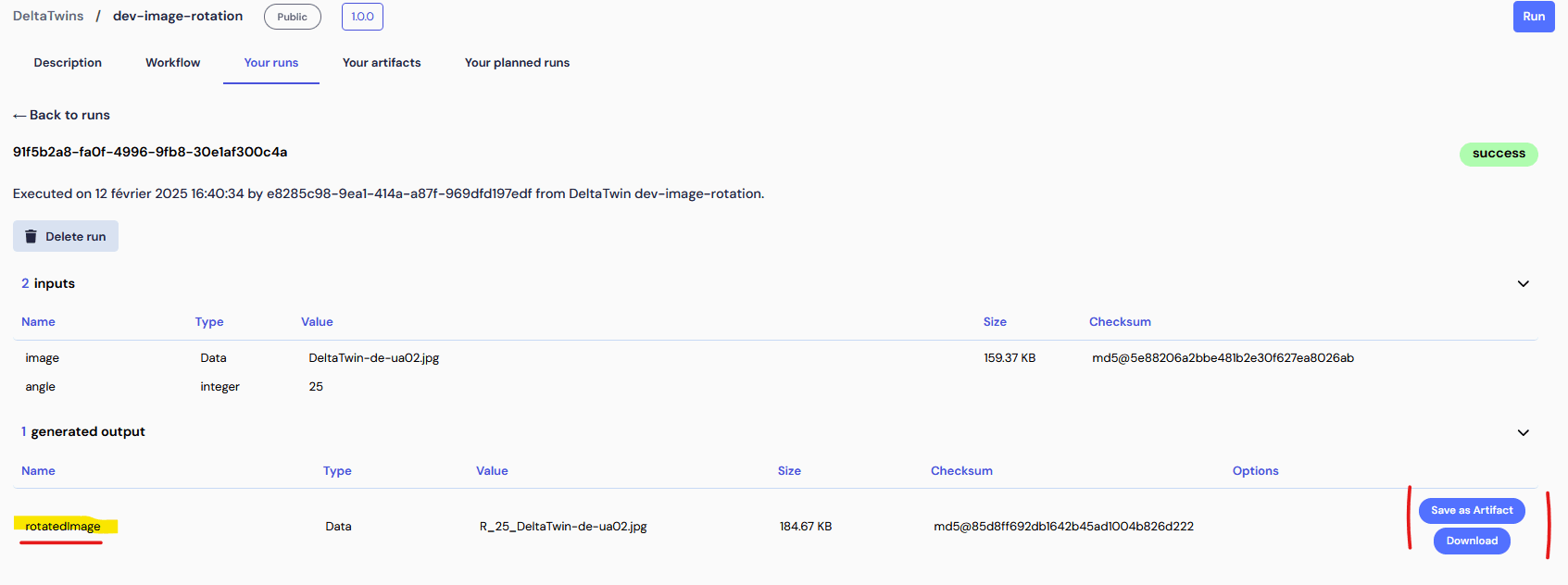Download the rotatedImage output
This screenshot has width=1568, height=585.
[x=1471, y=541]
